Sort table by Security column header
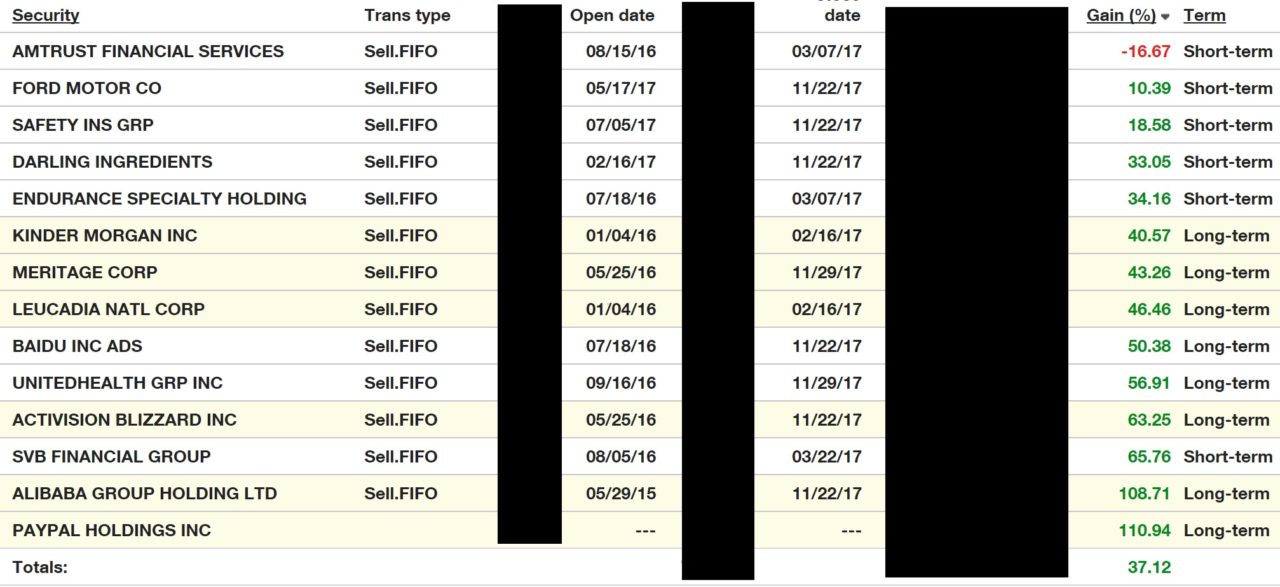 (46, 16)
